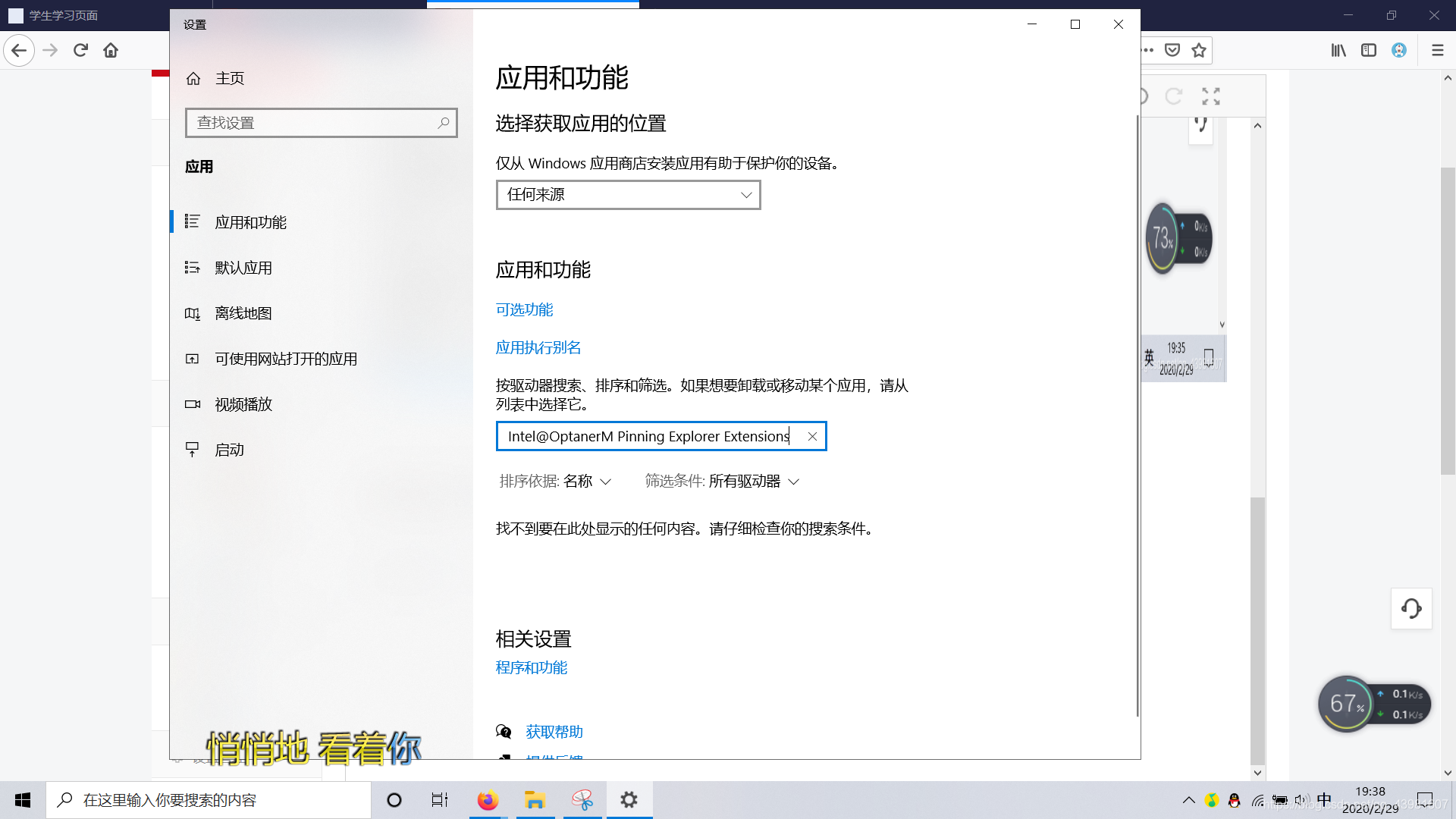The image size is (1456, 819).
Task: Open 启动 settings section
Action: click(x=229, y=450)
